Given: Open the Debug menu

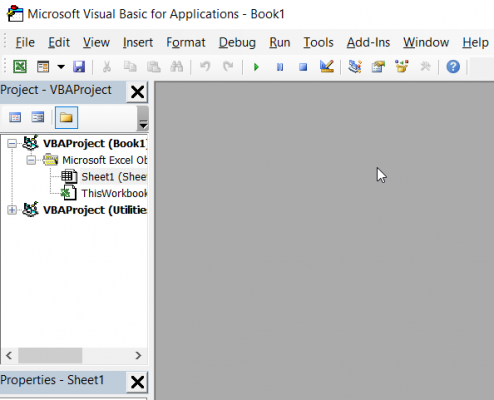Looking at the screenshot, I should click(237, 43).
